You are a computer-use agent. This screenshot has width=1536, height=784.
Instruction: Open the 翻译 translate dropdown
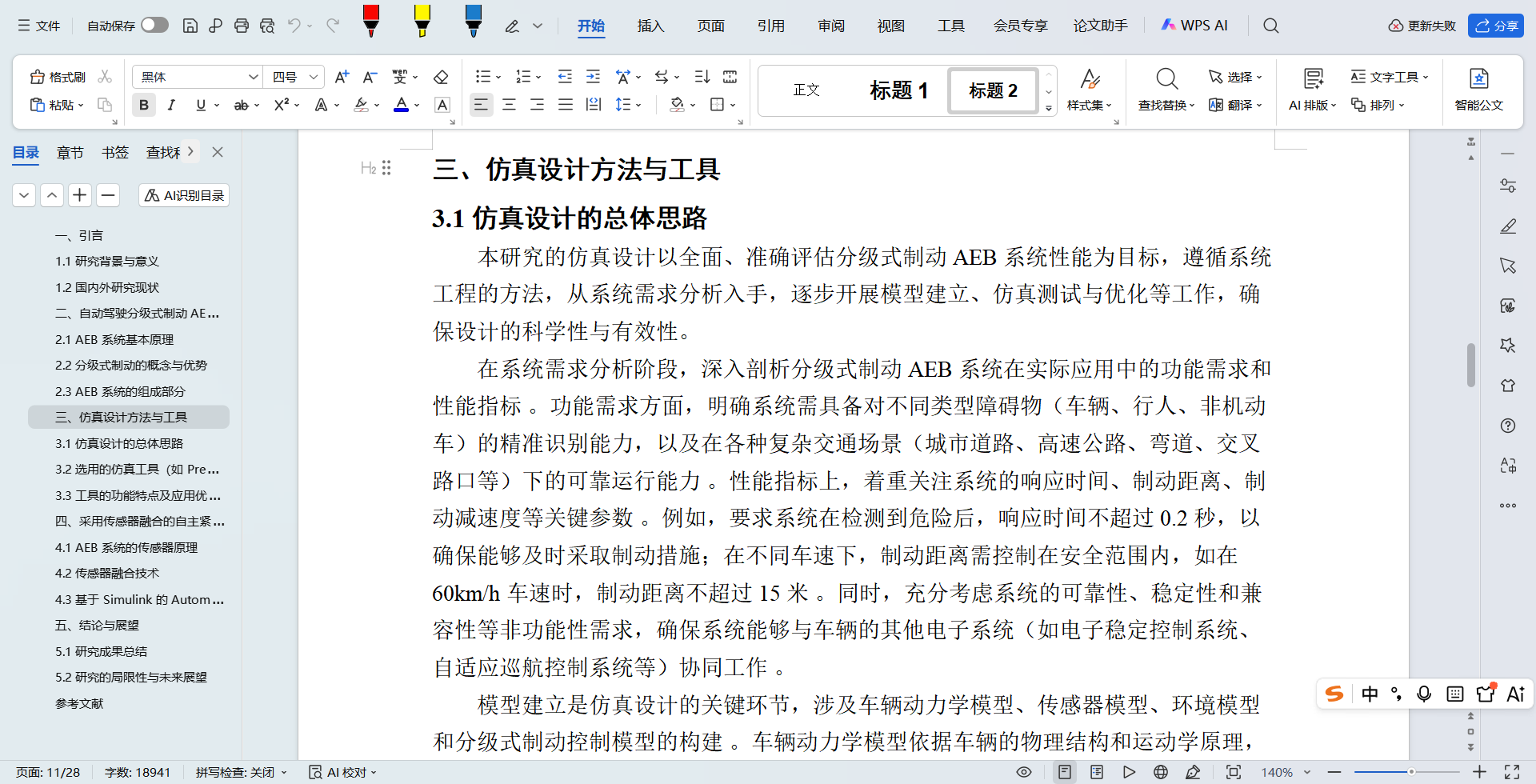coord(1235,105)
